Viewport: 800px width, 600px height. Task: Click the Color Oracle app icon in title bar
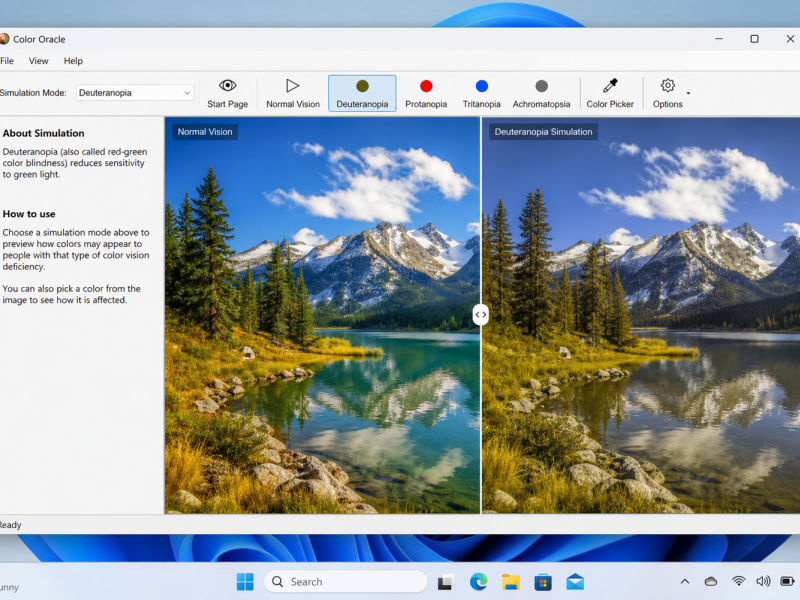(4, 39)
